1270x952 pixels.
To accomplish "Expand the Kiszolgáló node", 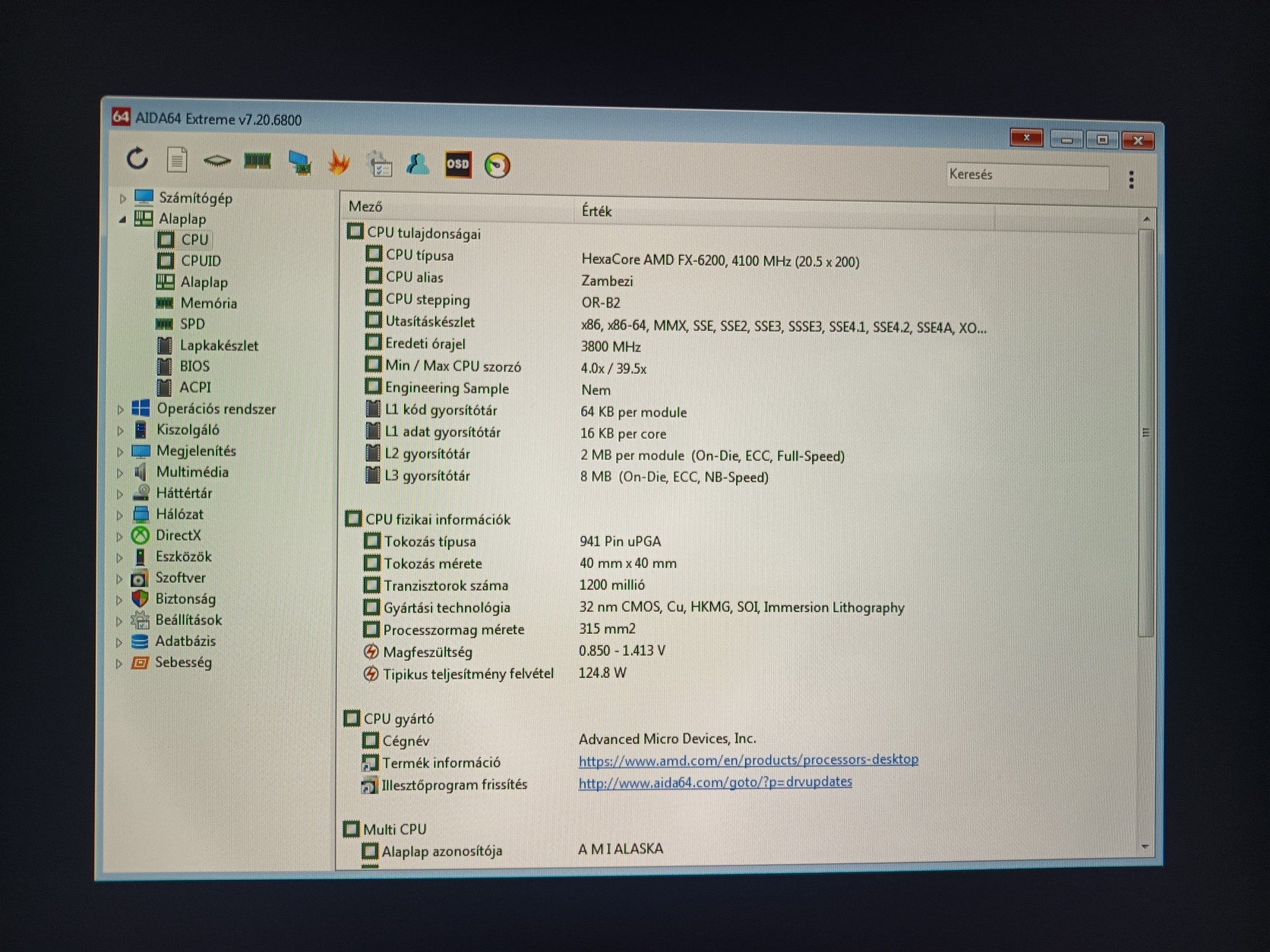I will point(120,430).
